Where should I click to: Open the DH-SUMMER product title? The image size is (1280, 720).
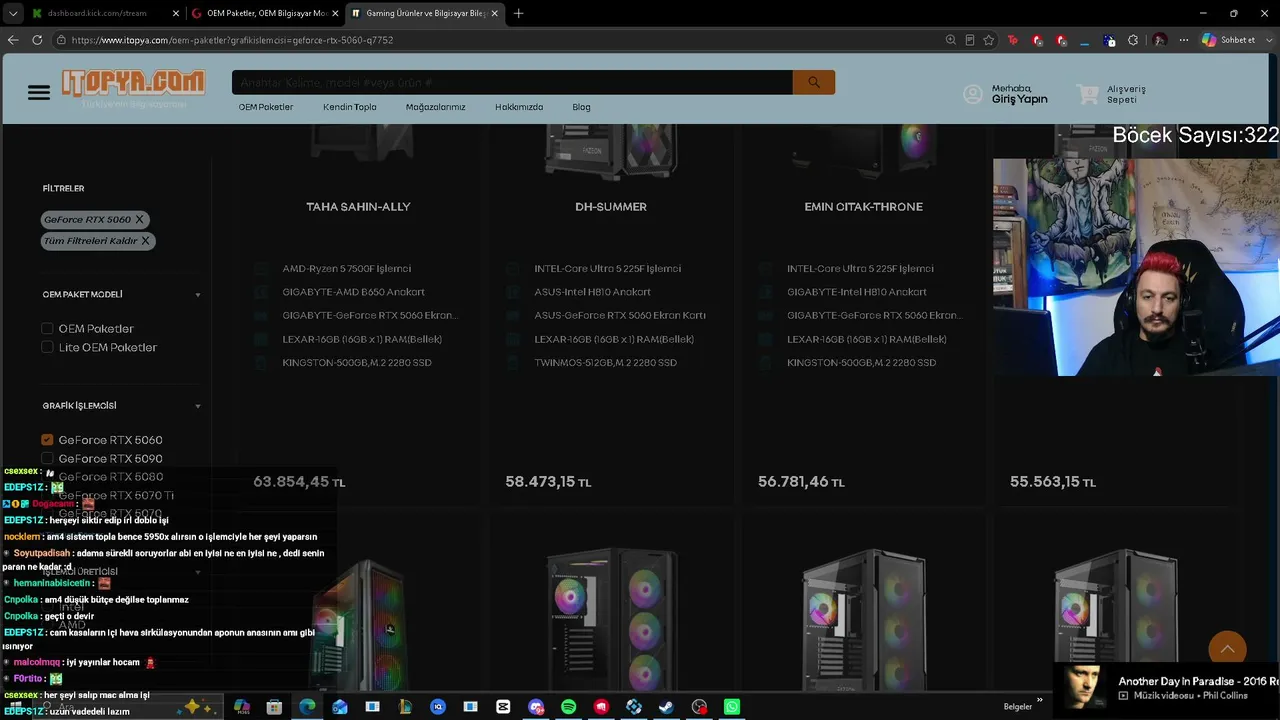611,207
